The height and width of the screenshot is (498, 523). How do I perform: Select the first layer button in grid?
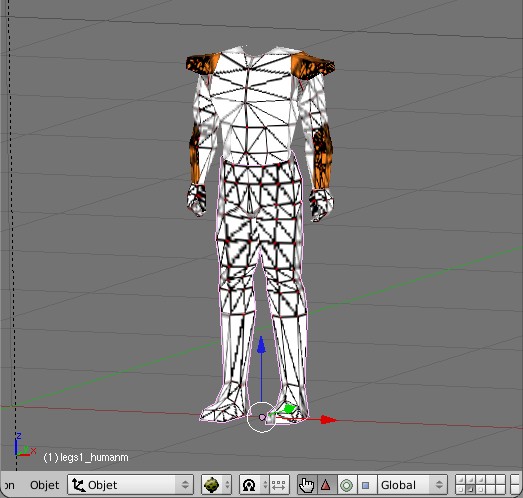pos(461,480)
